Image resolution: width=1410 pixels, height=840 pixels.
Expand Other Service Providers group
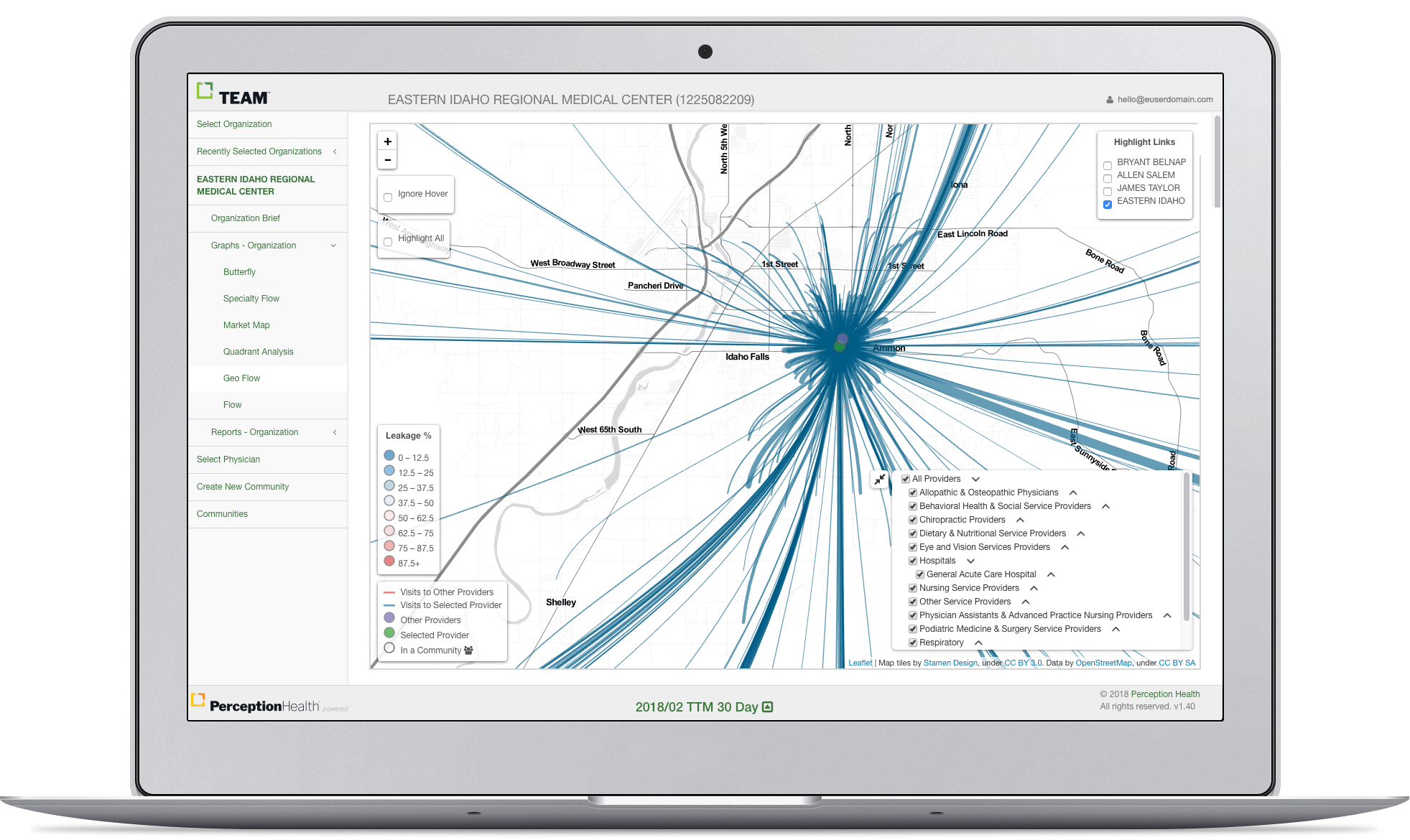1026,602
